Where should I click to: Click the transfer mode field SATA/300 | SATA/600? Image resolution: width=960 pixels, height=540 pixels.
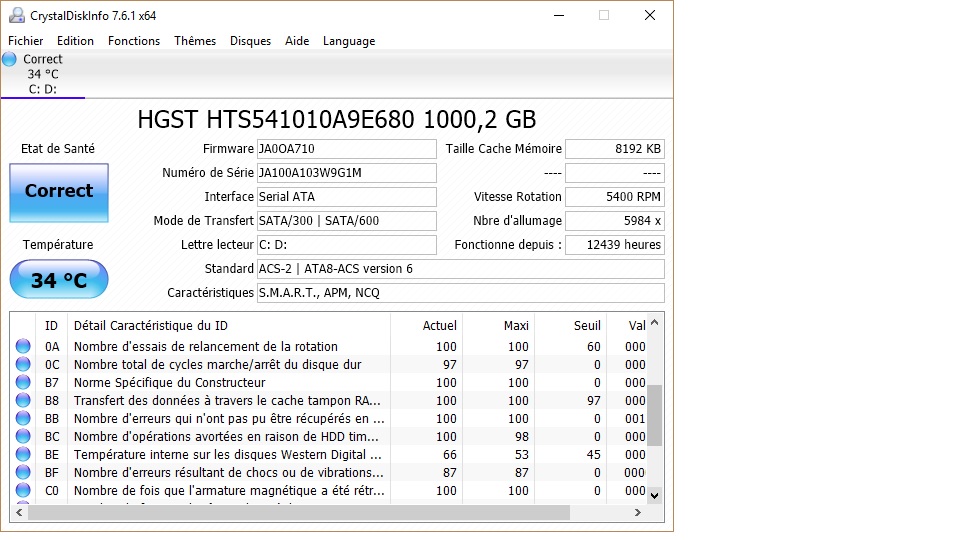[347, 220]
